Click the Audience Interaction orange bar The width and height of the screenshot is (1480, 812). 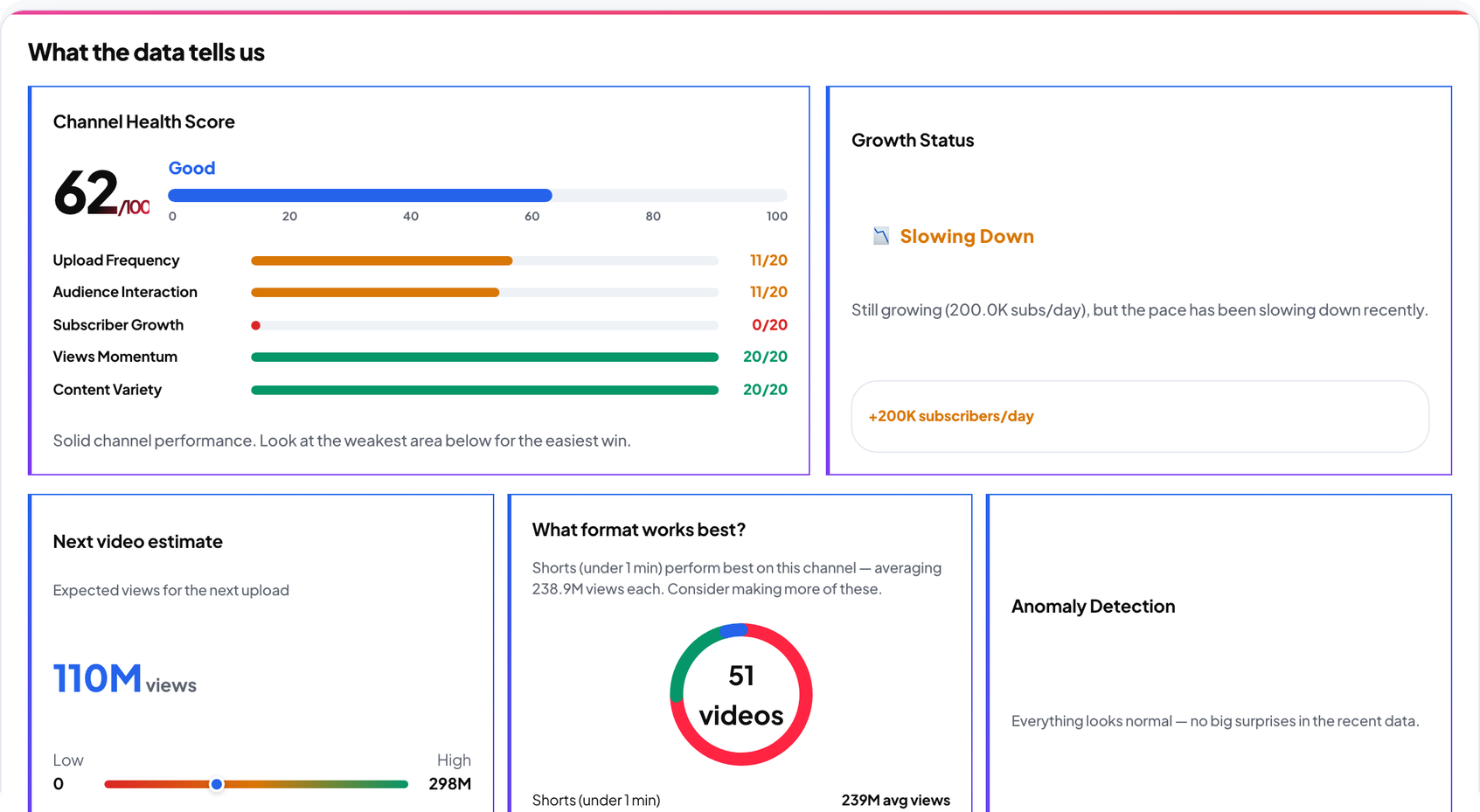tap(375, 293)
